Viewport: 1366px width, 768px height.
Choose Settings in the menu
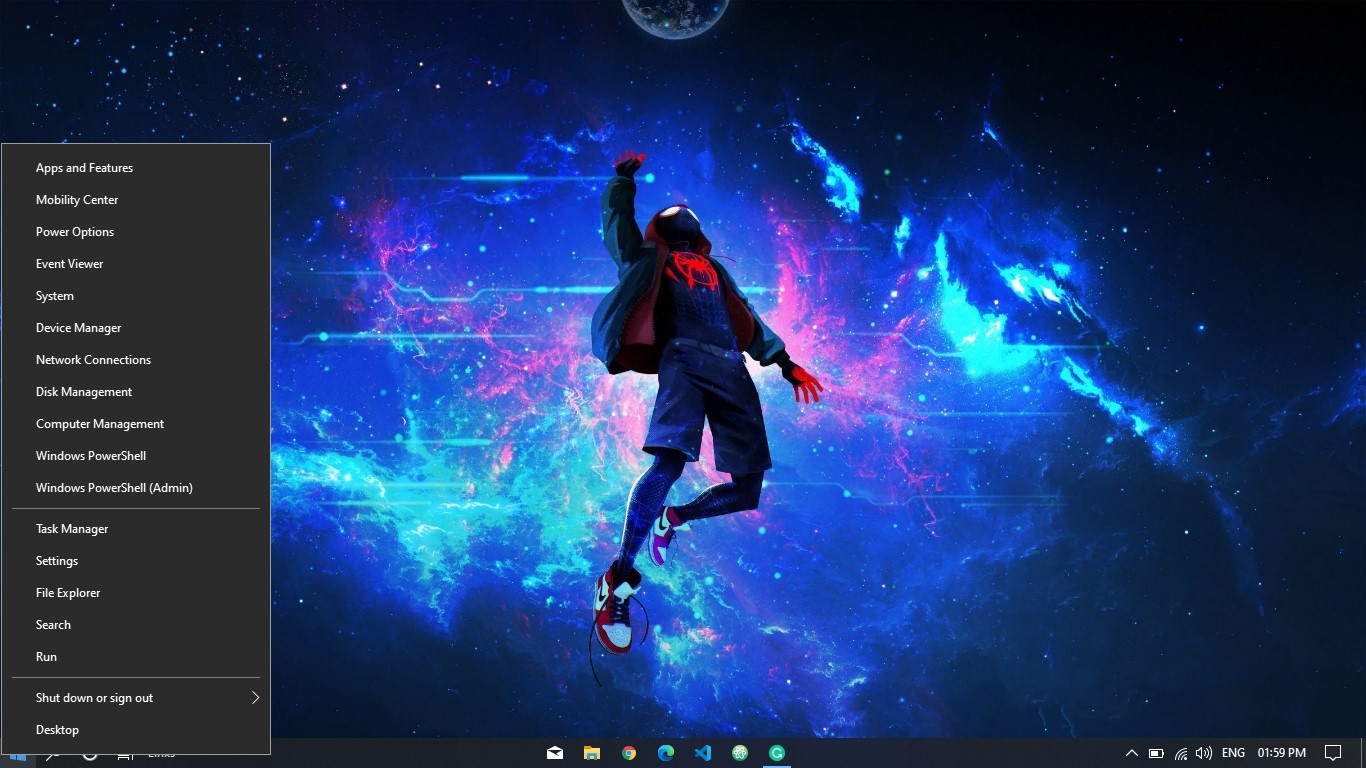[136, 561]
